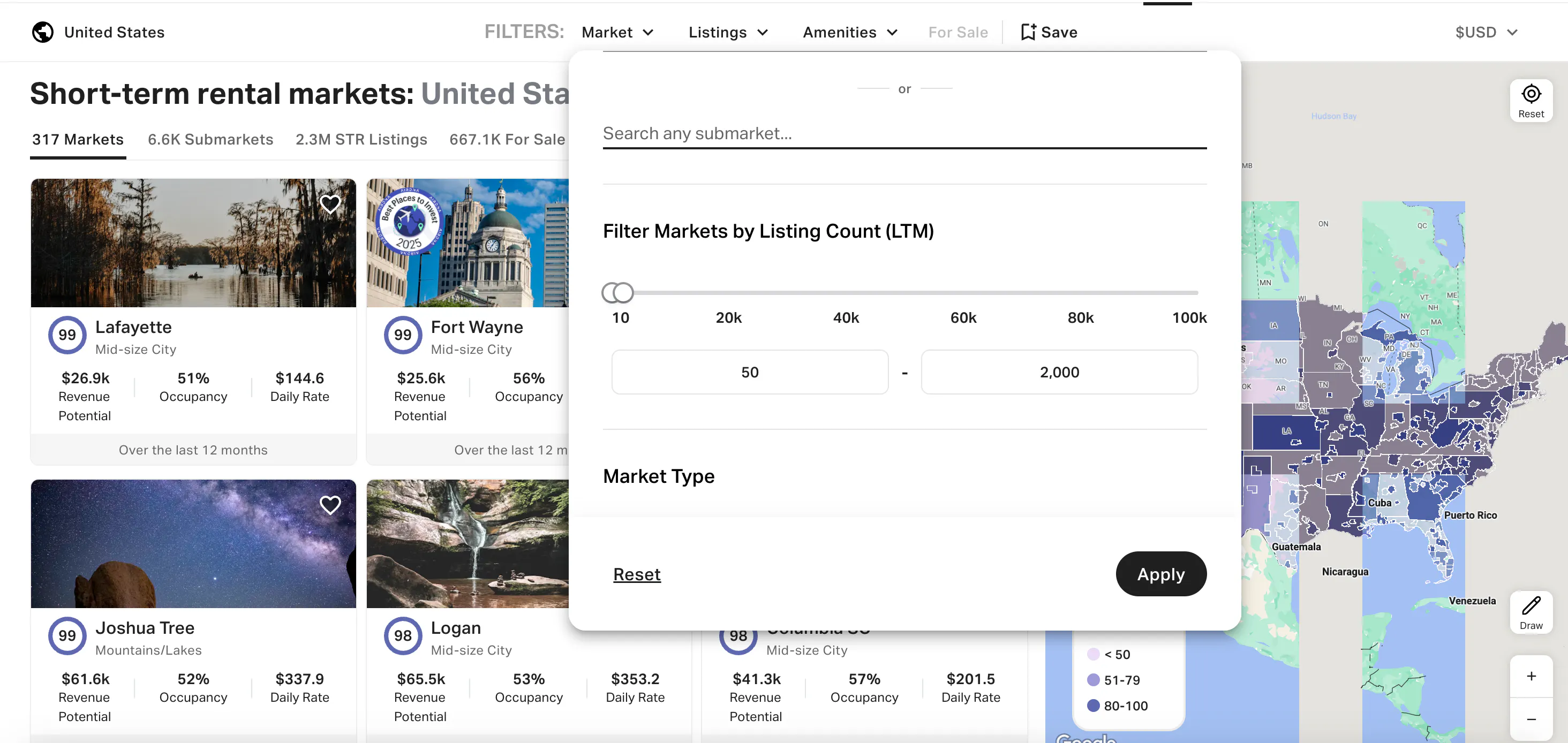1568x743 pixels.
Task: Open the Listings filter dropdown
Action: (x=728, y=32)
